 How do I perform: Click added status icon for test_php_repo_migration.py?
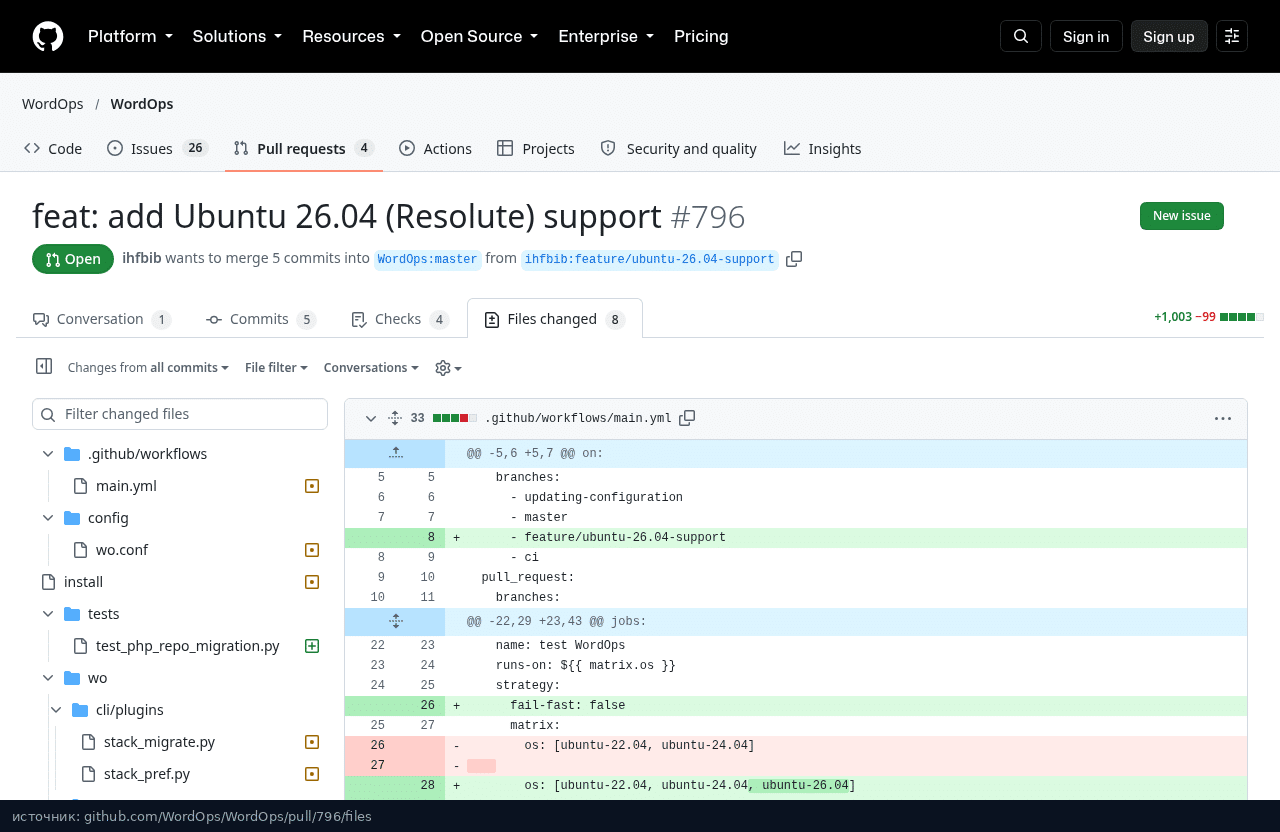(312, 646)
